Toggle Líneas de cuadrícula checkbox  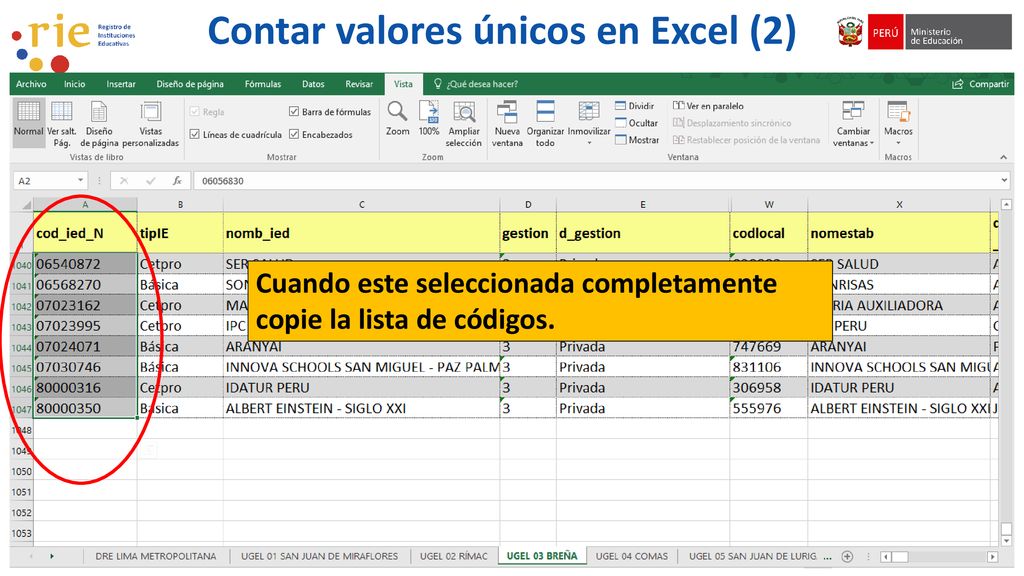click(x=195, y=135)
